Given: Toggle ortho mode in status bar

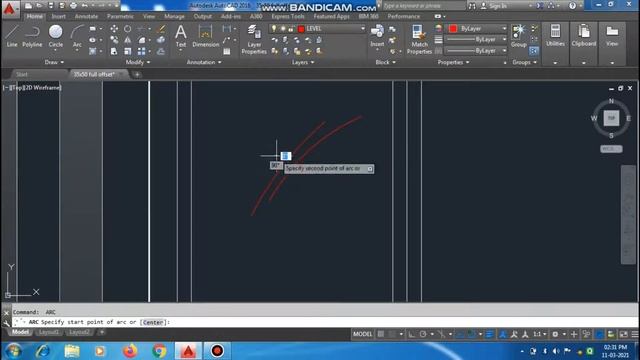Looking at the screenshot, I should pyautogui.click(x=412, y=334).
